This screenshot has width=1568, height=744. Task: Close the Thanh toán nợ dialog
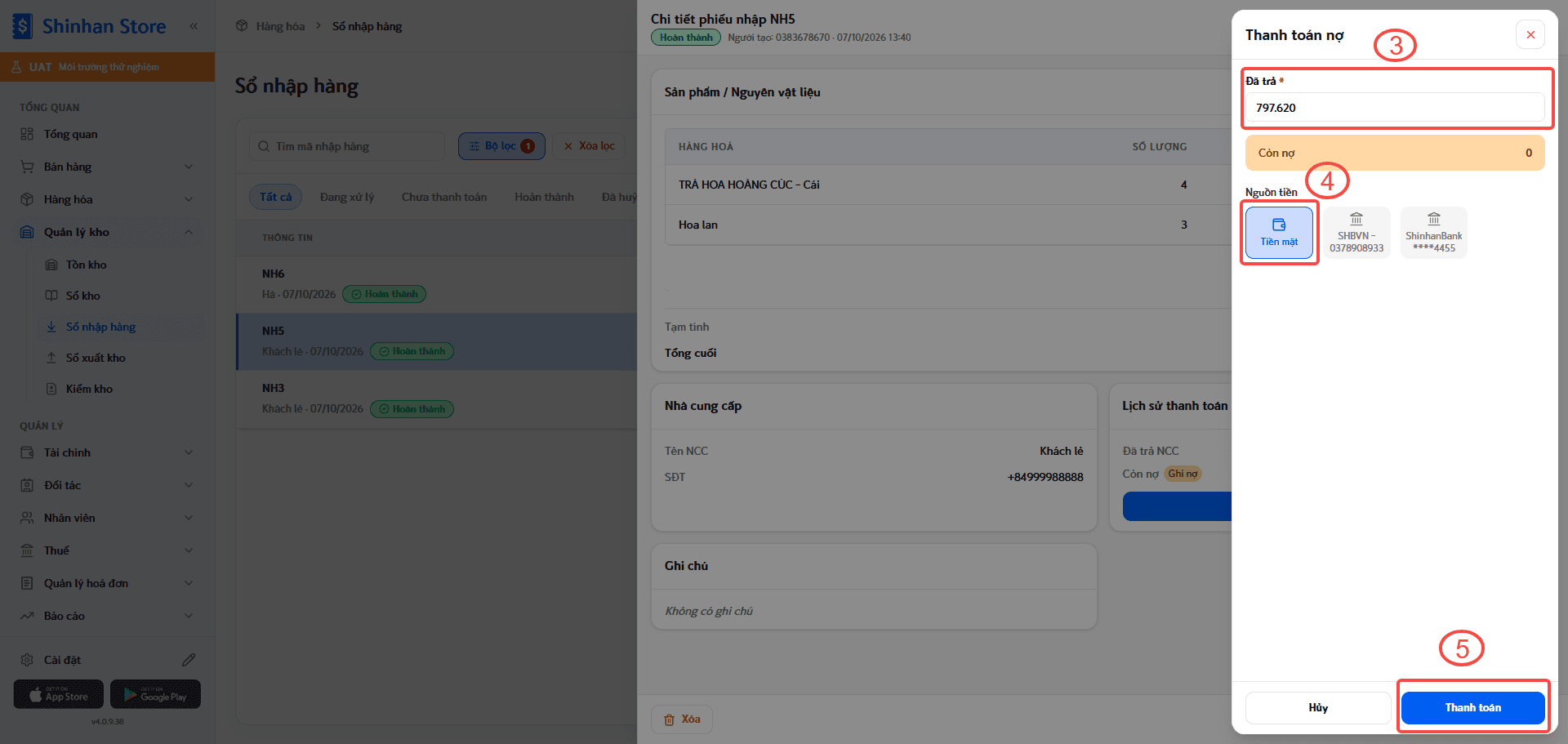click(1530, 34)
